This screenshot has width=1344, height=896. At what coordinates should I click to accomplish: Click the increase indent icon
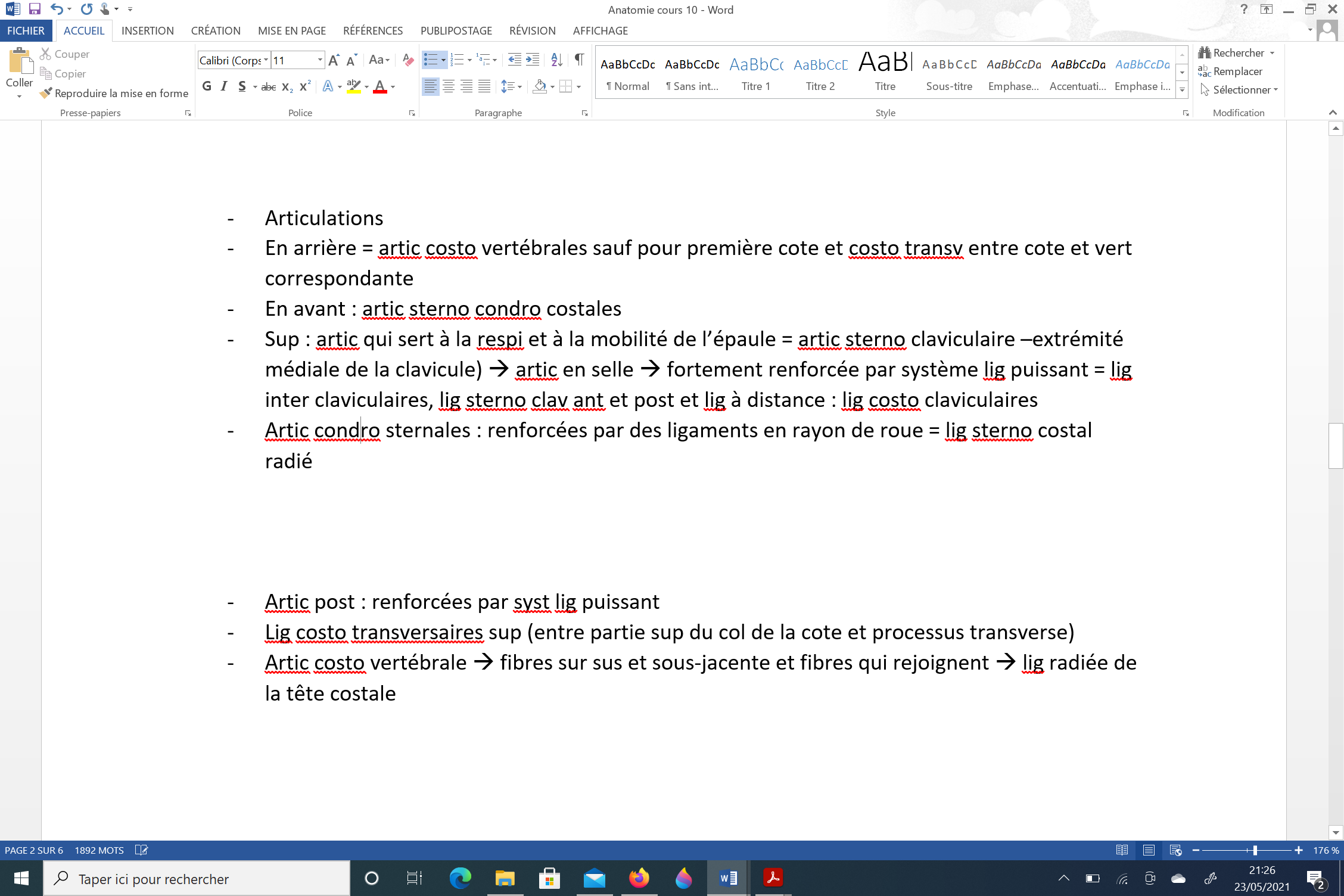pyautogui.click(x=533, y=60)
